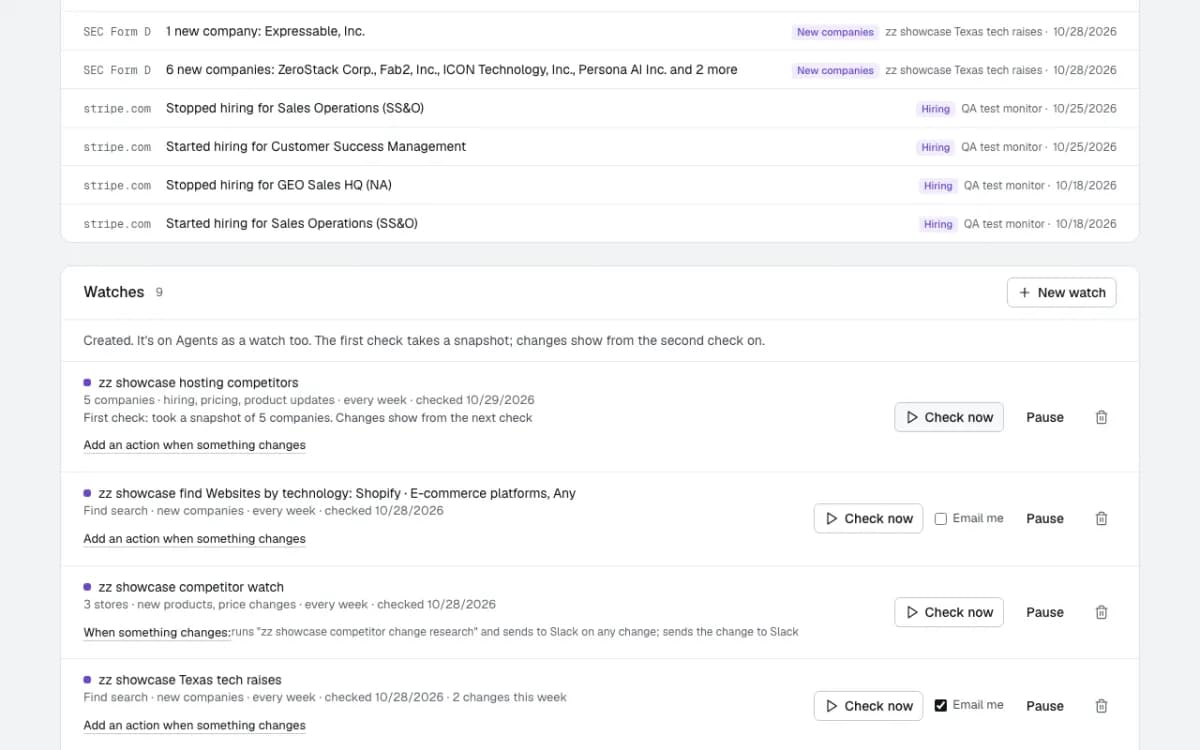Click the Watches section heading

pos(114,292)
